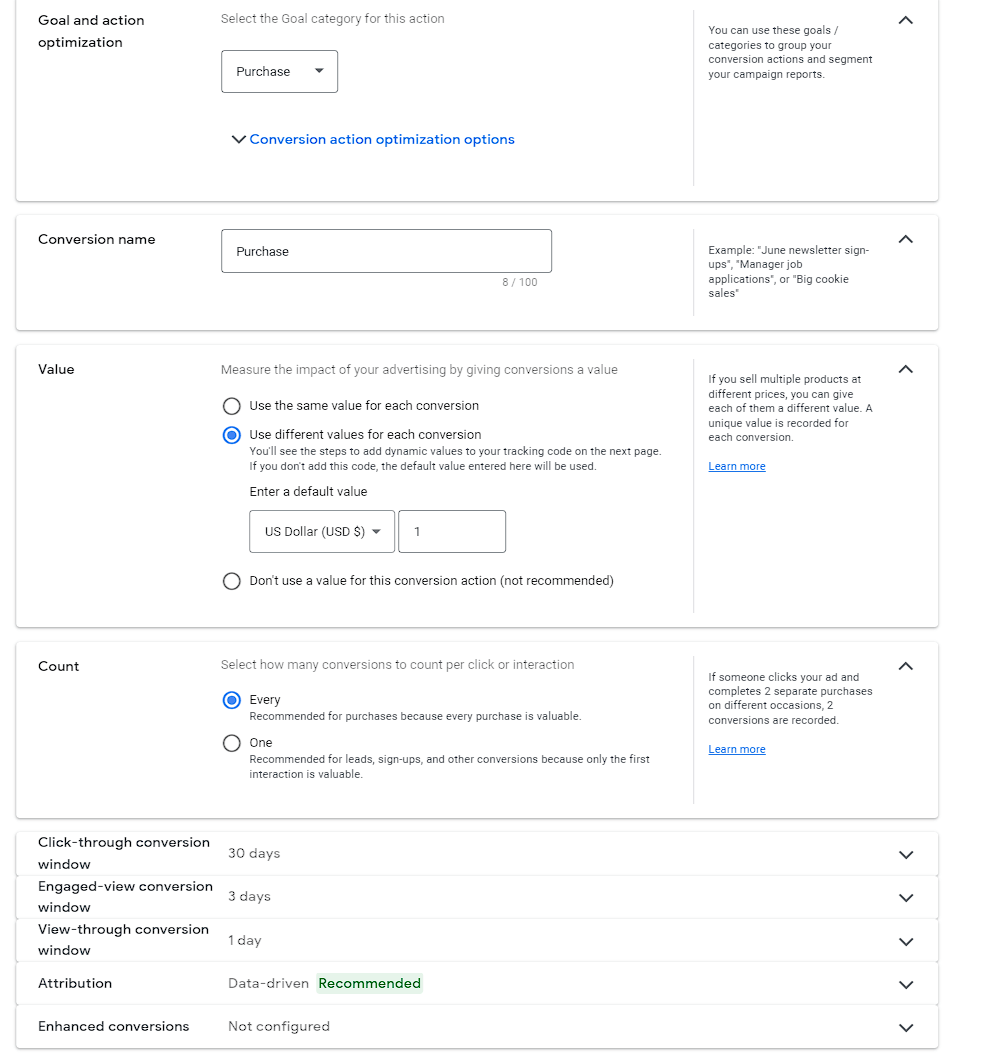The image size is (986, 1061).
Task: Expand Click-through conversion window settings
Action: pyautogui.click(x=905, y=855)
